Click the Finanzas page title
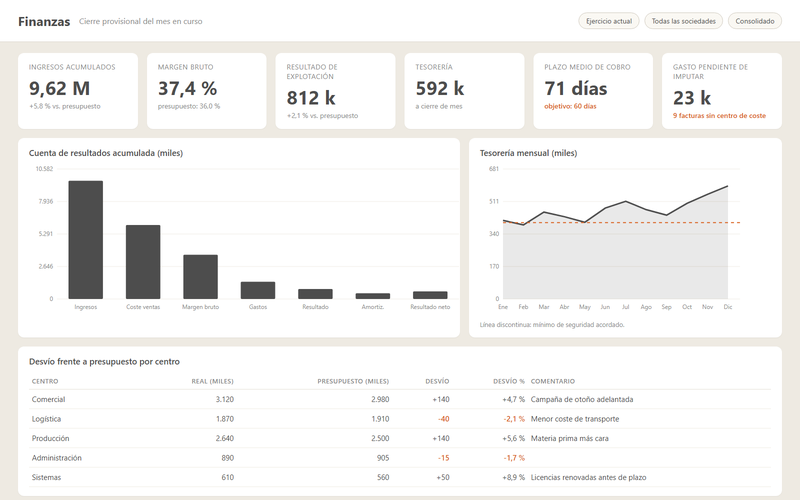 pyautogui.click(x=44, y=21)
